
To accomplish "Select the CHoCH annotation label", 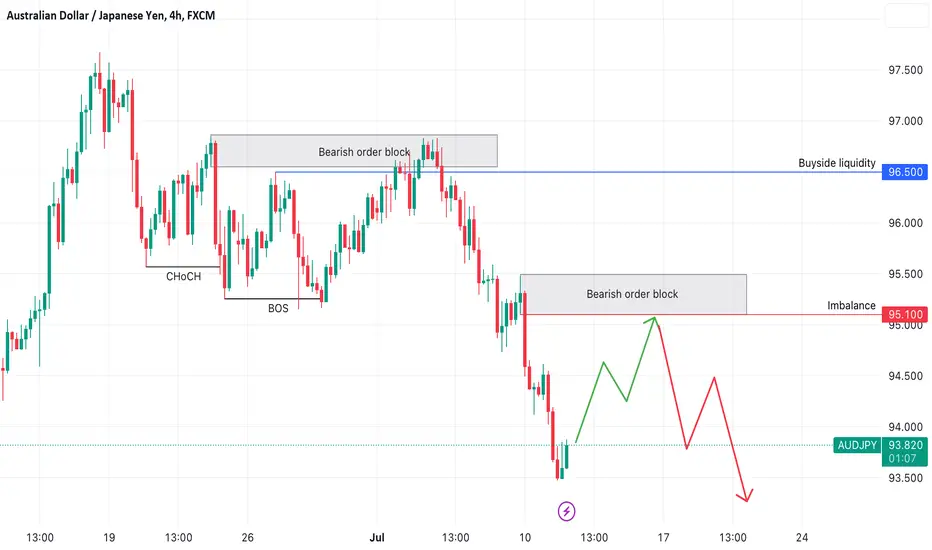I will pyautogui.click(x=183, y=276).
